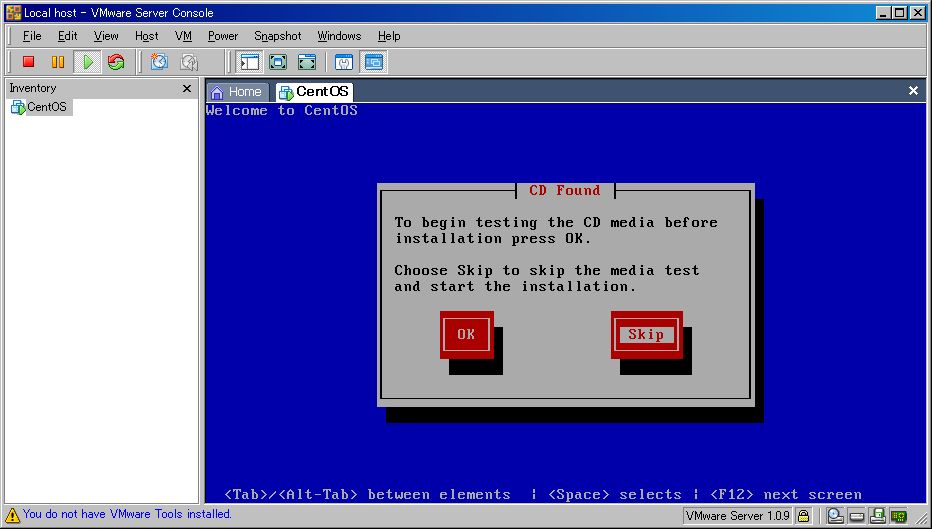The image size is (932, 529).
Task: Click the network adapter status icon
Action: pyautogui.click(x=899, y=516)
